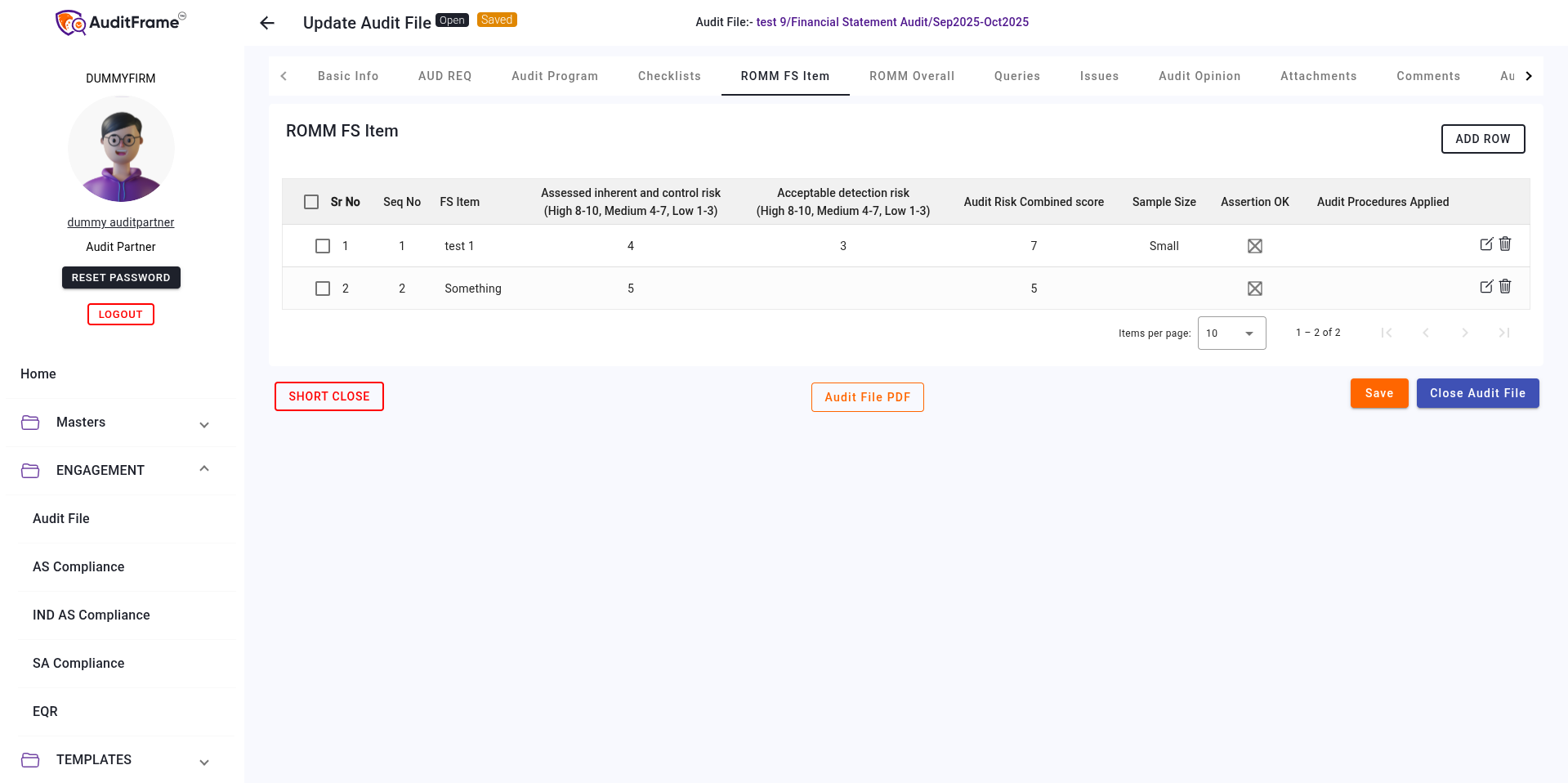Open the dummy auditpartner profile link

120,221
